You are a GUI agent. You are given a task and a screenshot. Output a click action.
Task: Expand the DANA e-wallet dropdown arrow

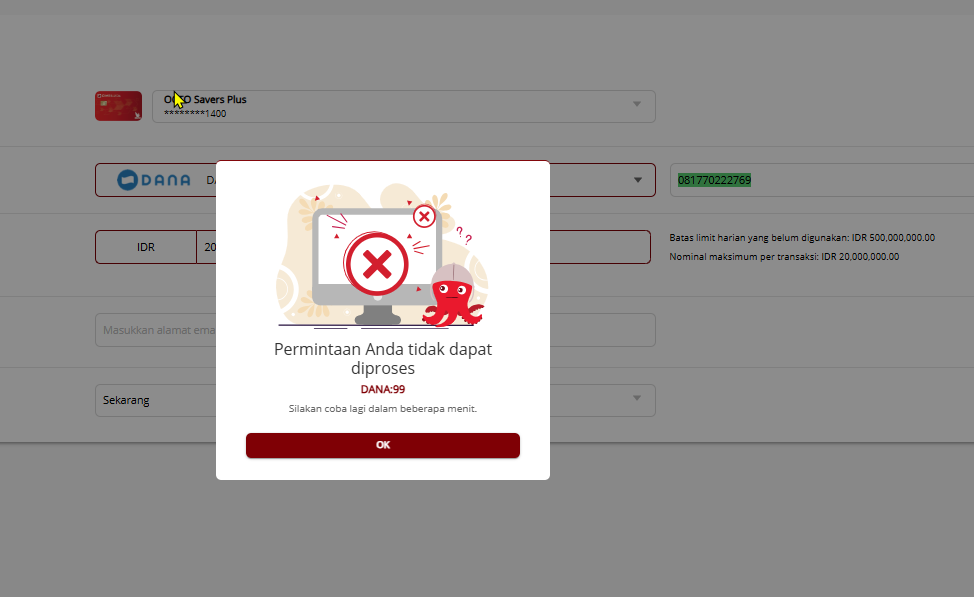point(637,180)
